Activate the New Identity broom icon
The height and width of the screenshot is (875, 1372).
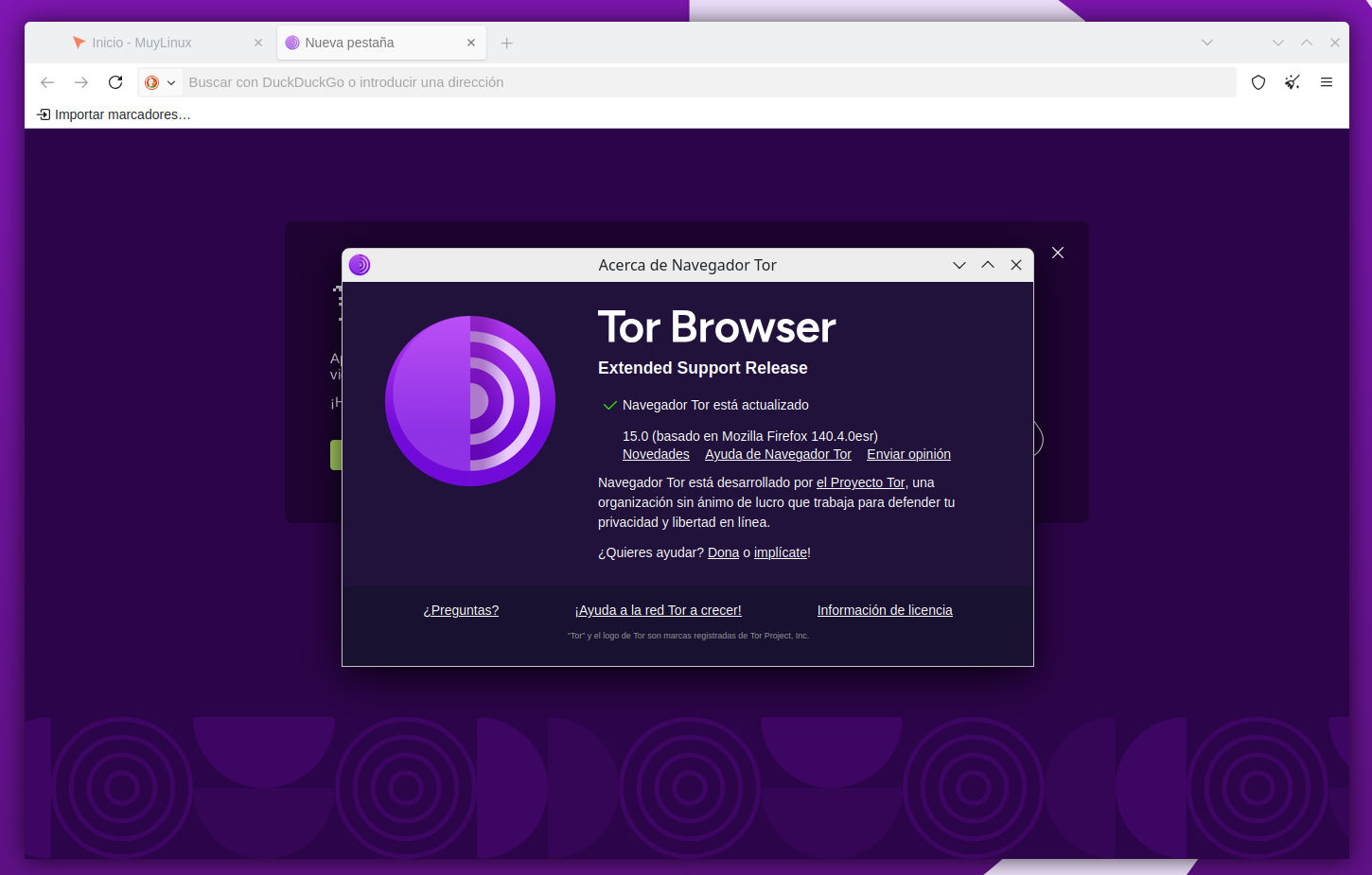pos(1293,82)
